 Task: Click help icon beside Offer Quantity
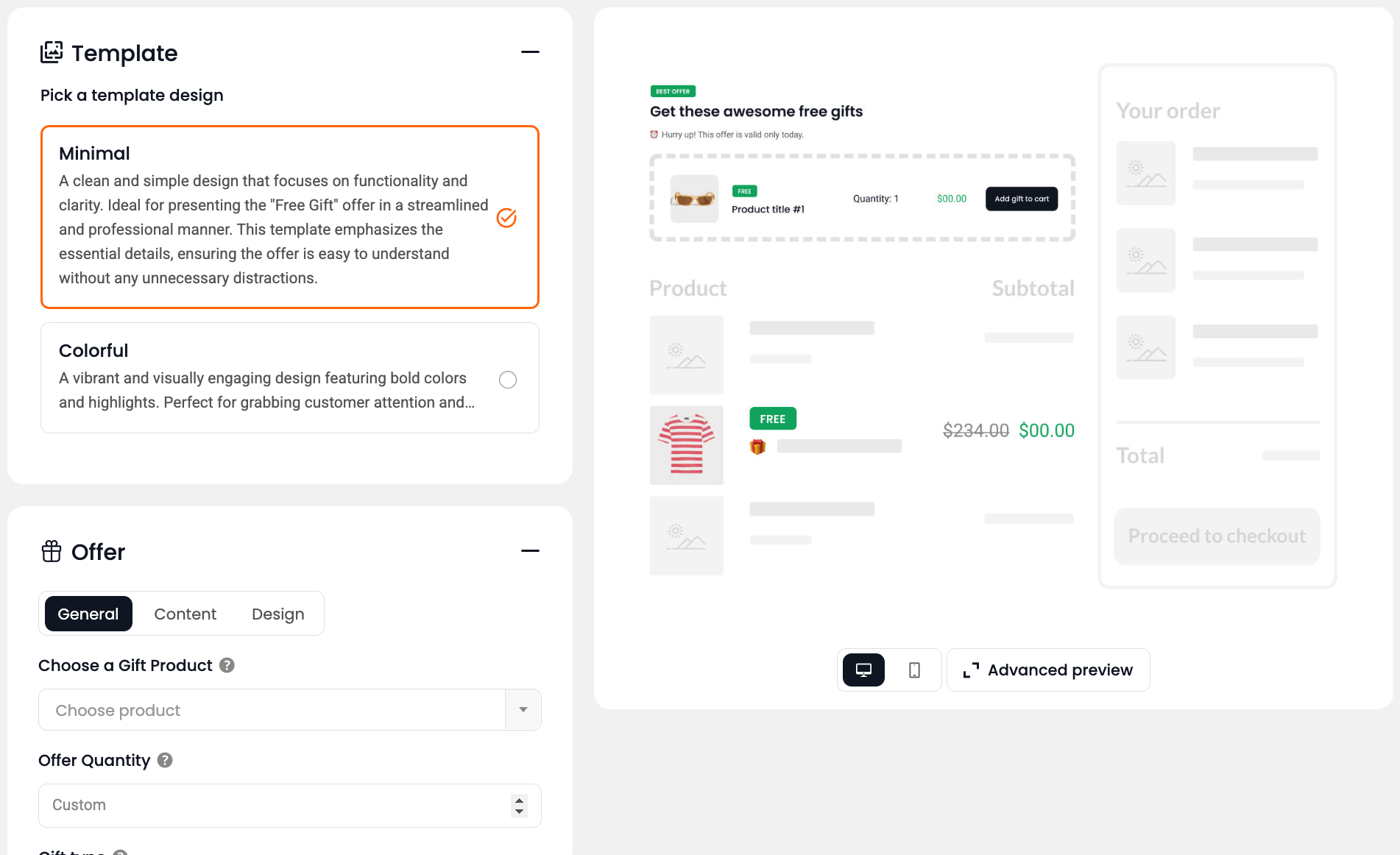(165, 760)
